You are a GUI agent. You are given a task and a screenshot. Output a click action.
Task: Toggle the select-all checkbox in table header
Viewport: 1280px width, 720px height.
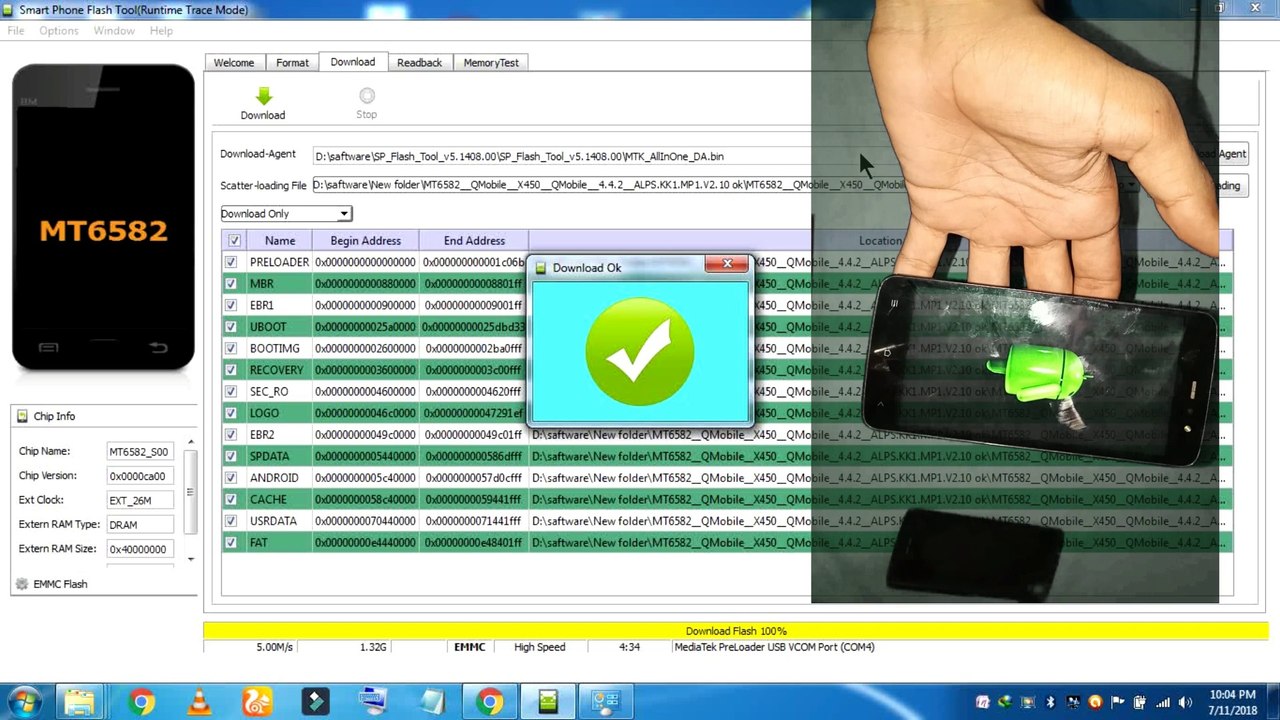[x=234, y=240]
